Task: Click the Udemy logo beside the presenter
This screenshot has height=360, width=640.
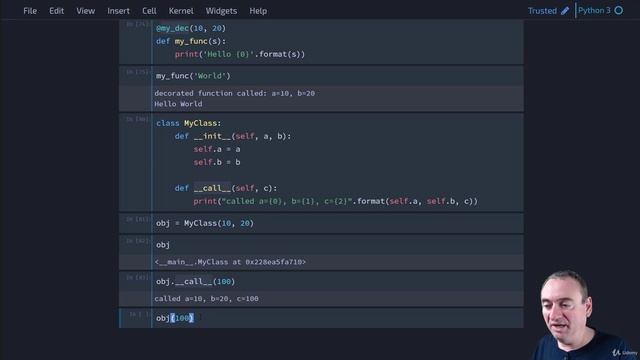Action: [x=624, y=352]
